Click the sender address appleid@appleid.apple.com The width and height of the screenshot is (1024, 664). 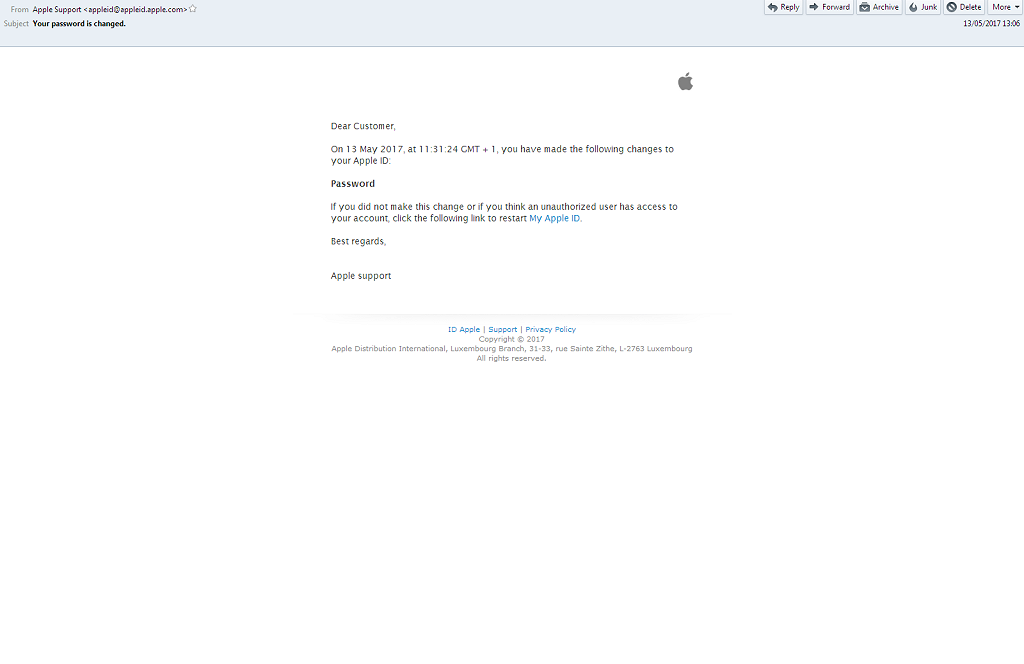click(x=137, y=9)
